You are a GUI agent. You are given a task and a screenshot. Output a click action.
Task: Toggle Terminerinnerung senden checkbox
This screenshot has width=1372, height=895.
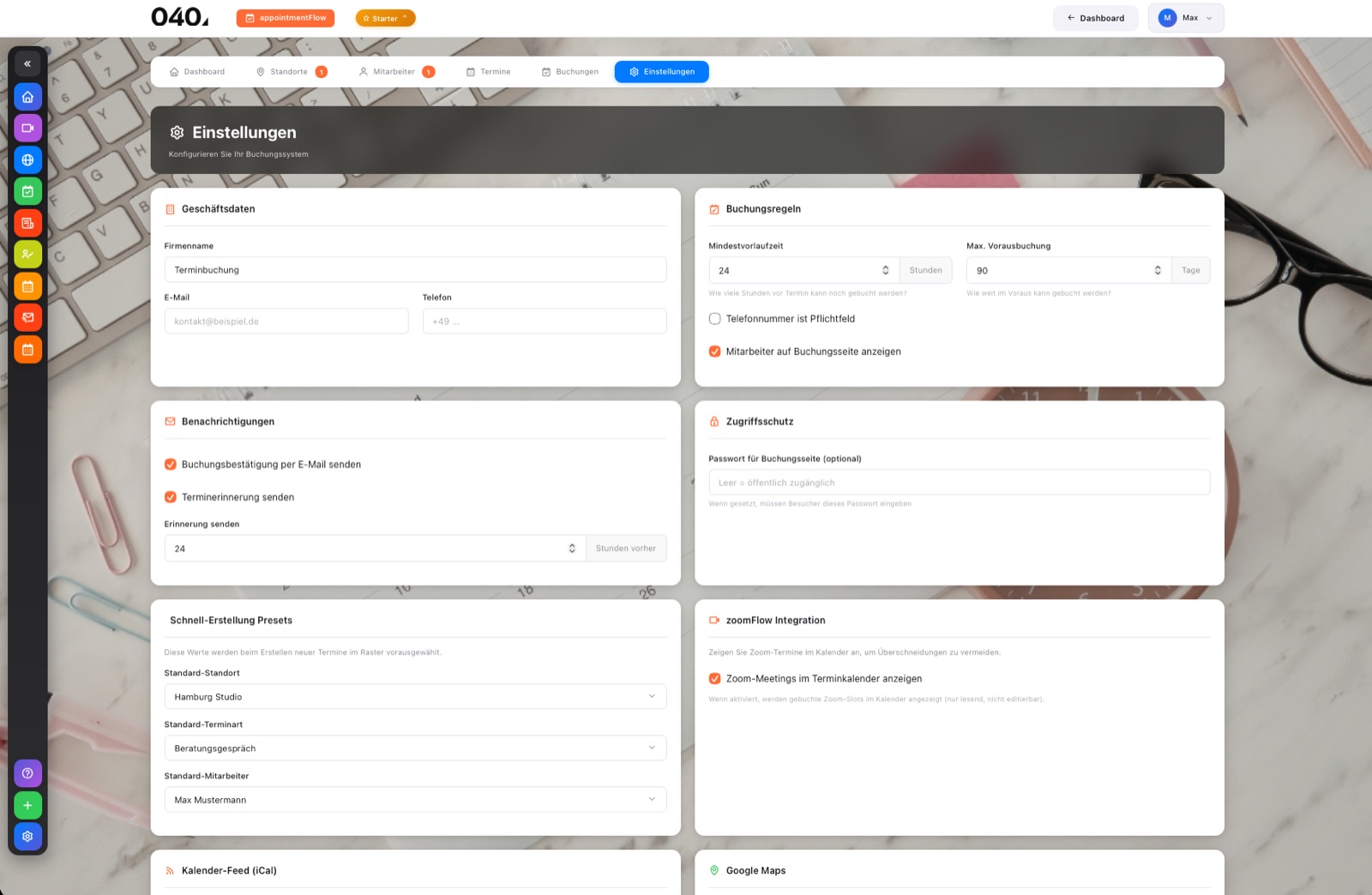[x=170, y=497]
